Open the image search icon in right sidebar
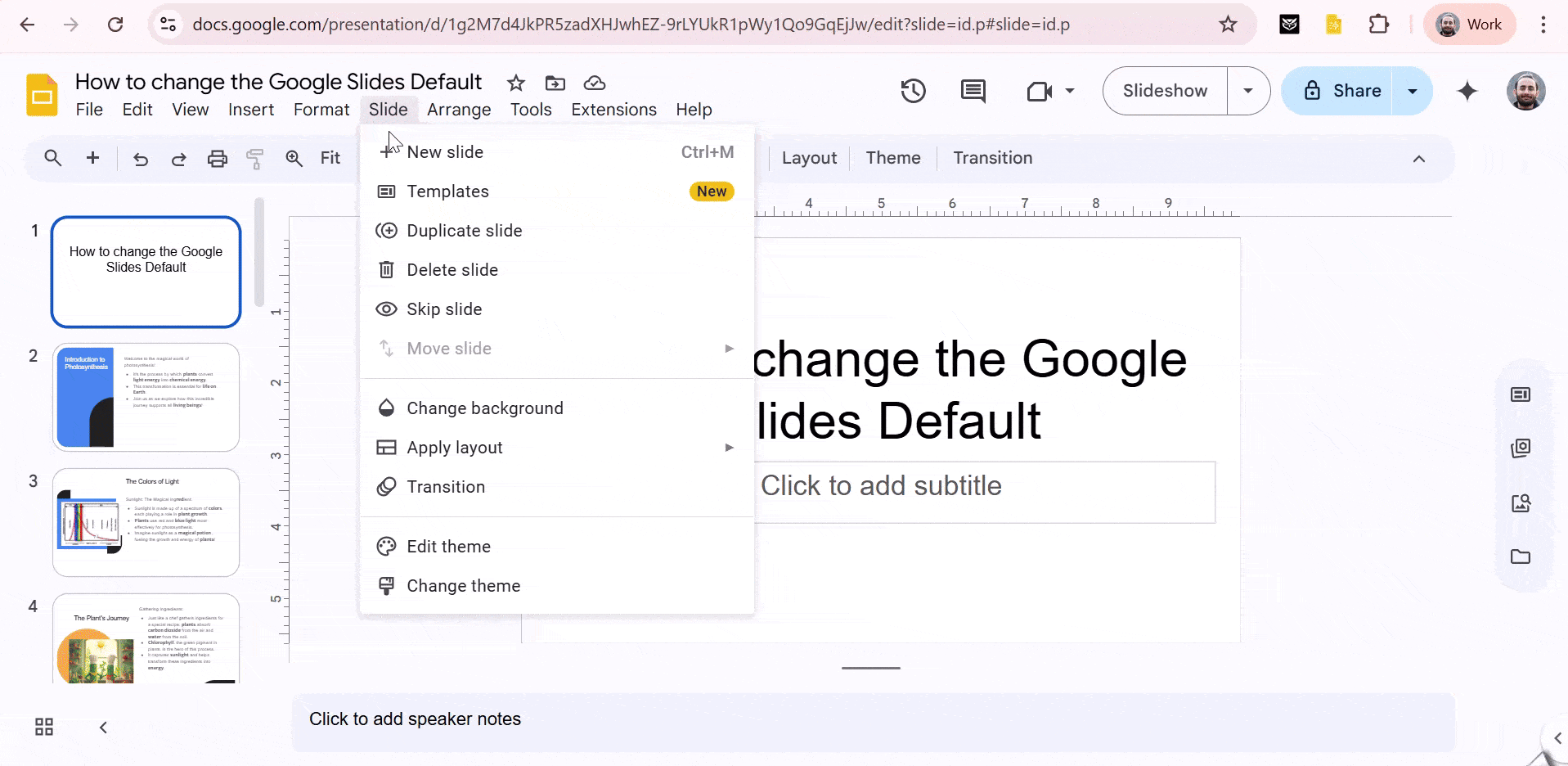 (x=1521, y=502)
